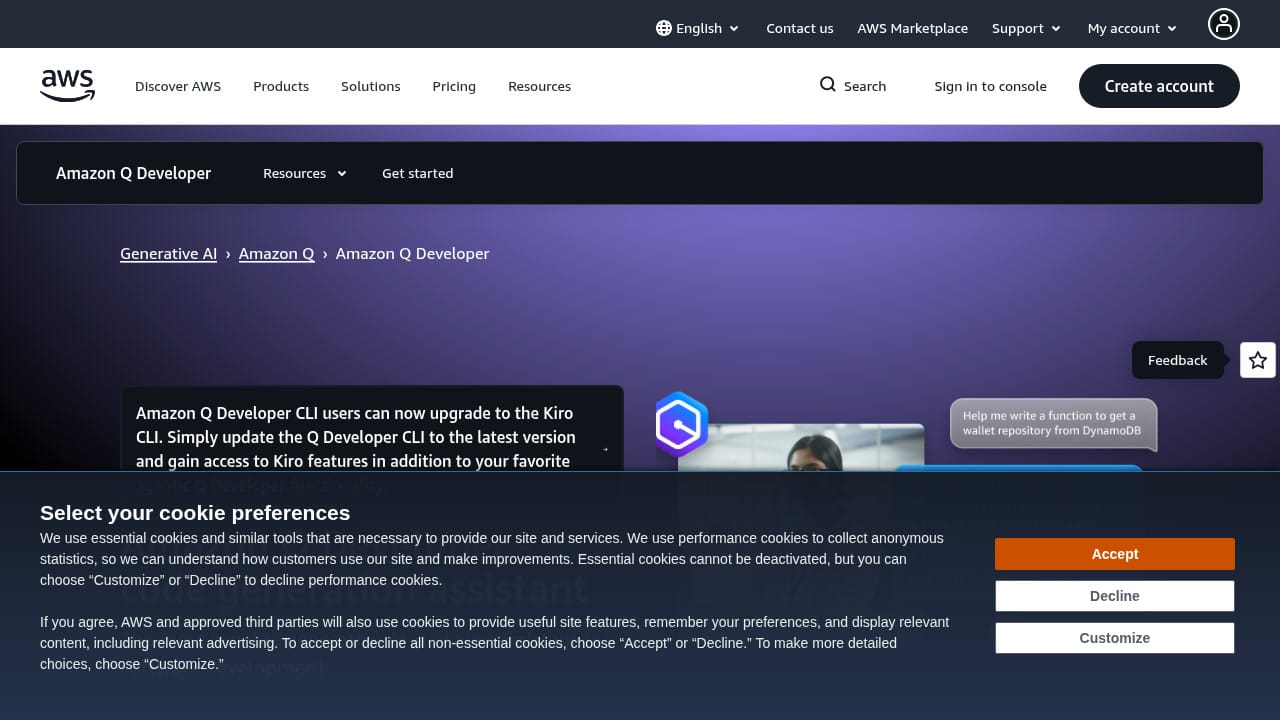Select the Amazon Q hexagon logo icon
Image resolution: width=1280 pixels, height=720 pixels.
pyautogui.click(x=681, y=425)
